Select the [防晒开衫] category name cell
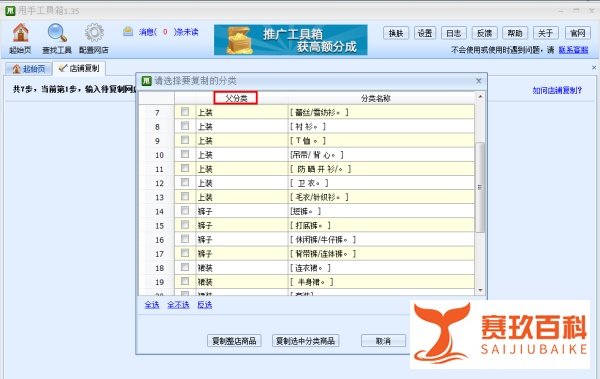Viewport: 600px width, 379px height. [381, 169]
